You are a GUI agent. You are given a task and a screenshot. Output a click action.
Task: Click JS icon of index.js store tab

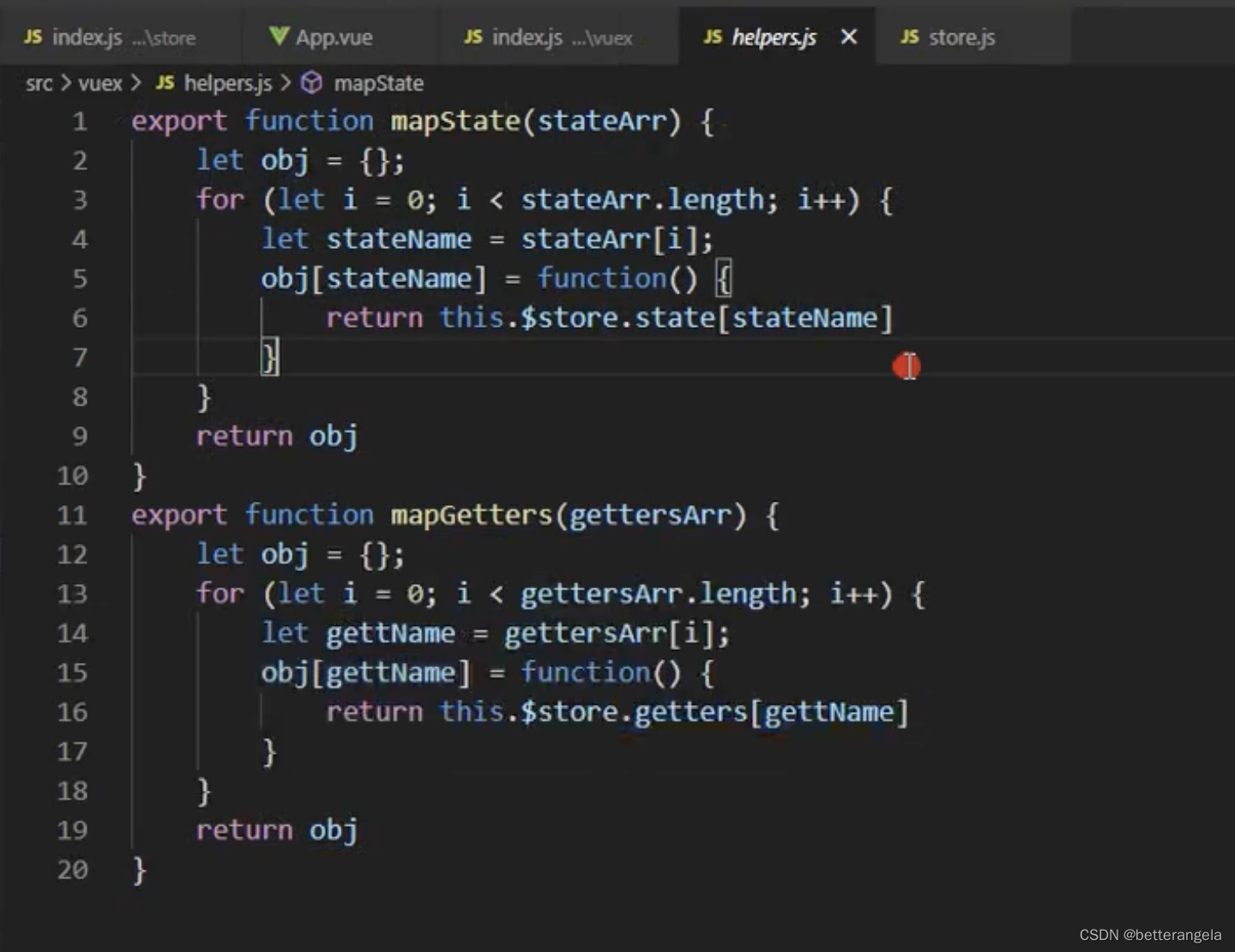33,37
